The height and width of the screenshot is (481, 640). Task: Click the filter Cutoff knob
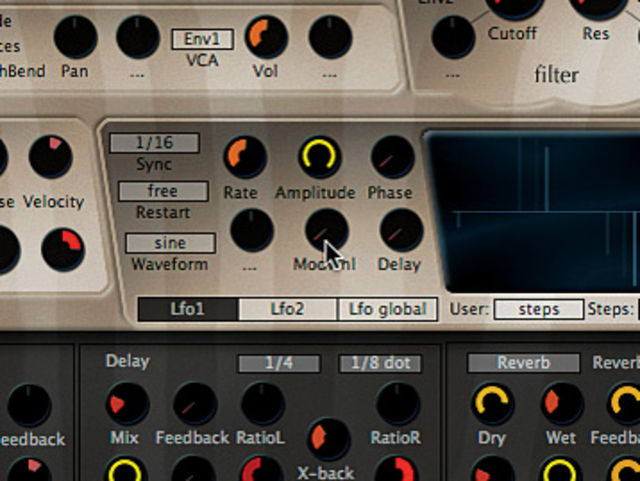[x=514, y=4]
